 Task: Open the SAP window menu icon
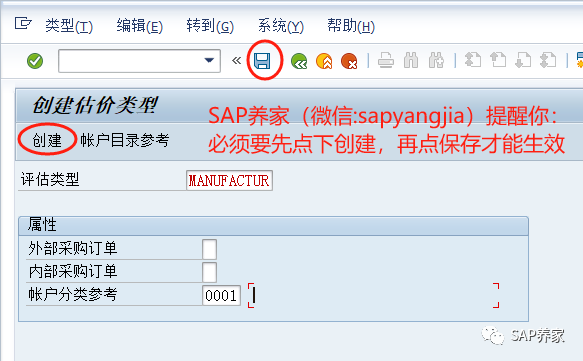click(23, 23)
